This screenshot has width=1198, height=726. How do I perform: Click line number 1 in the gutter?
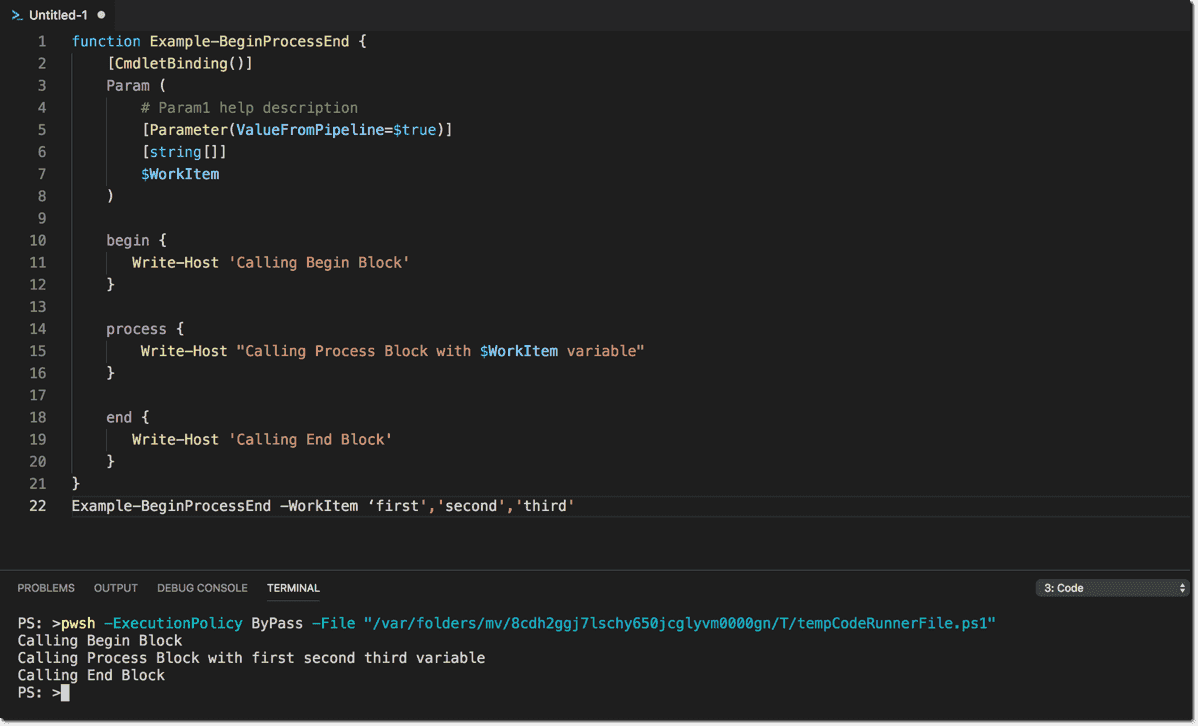point(41,41)
